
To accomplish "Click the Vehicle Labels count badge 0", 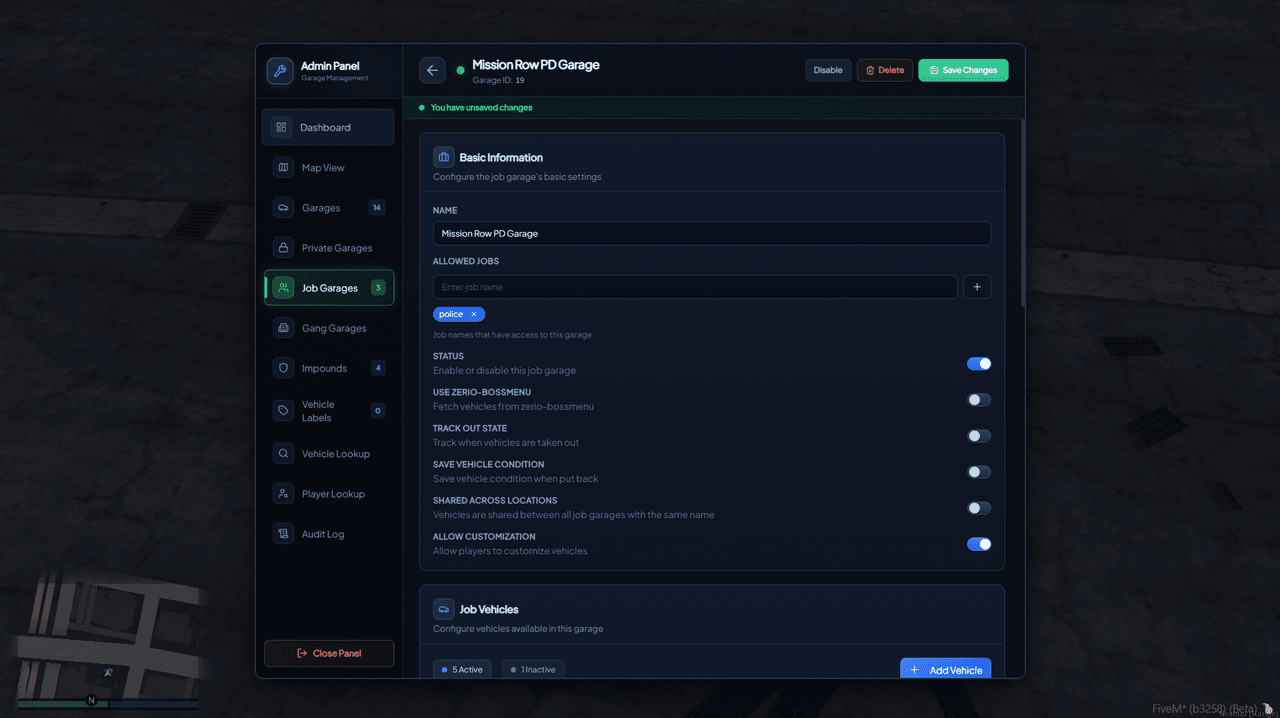I will pyautogui.click(x=378, y=411).
